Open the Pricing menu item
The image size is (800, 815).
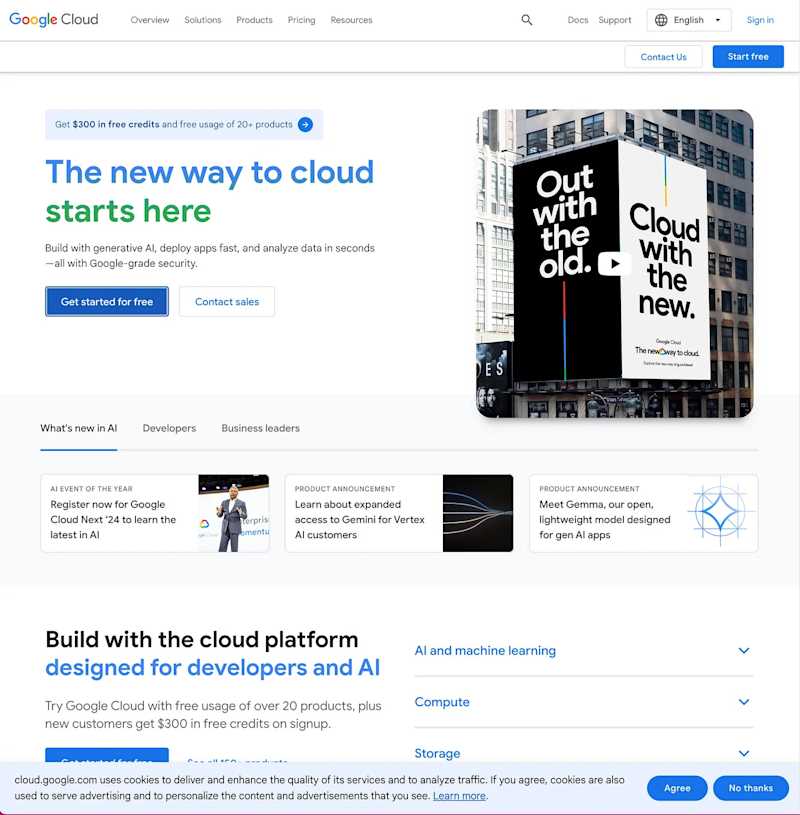[x=301, y=20]
